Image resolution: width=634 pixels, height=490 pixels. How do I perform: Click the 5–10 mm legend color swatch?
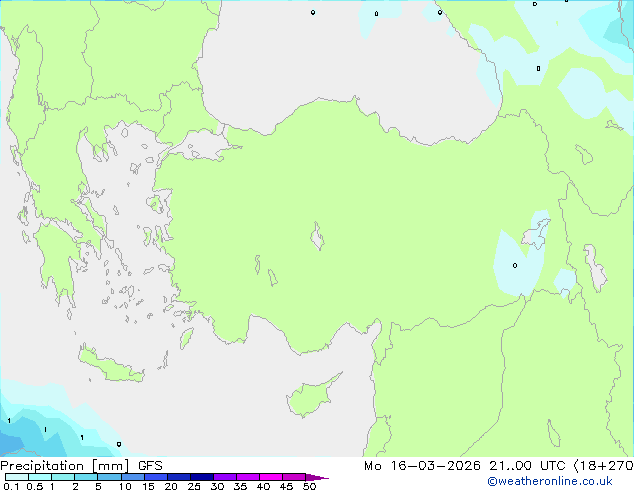(x=109, y=477)
